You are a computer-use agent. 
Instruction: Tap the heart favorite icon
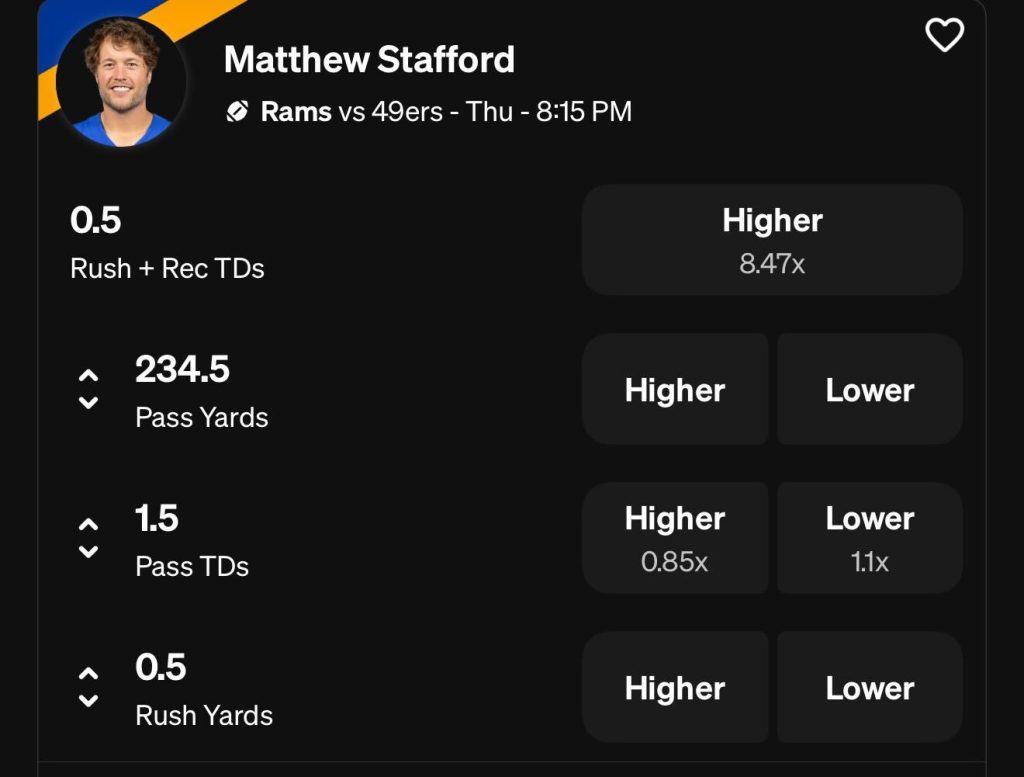point(944,36)
